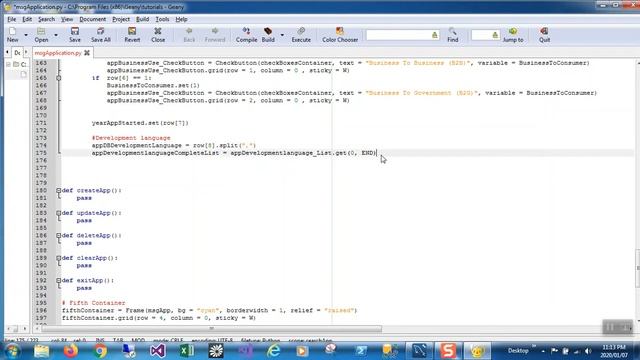Open Google Chrome from the taskbar
The image size is (640, 360).
[100, 351]
